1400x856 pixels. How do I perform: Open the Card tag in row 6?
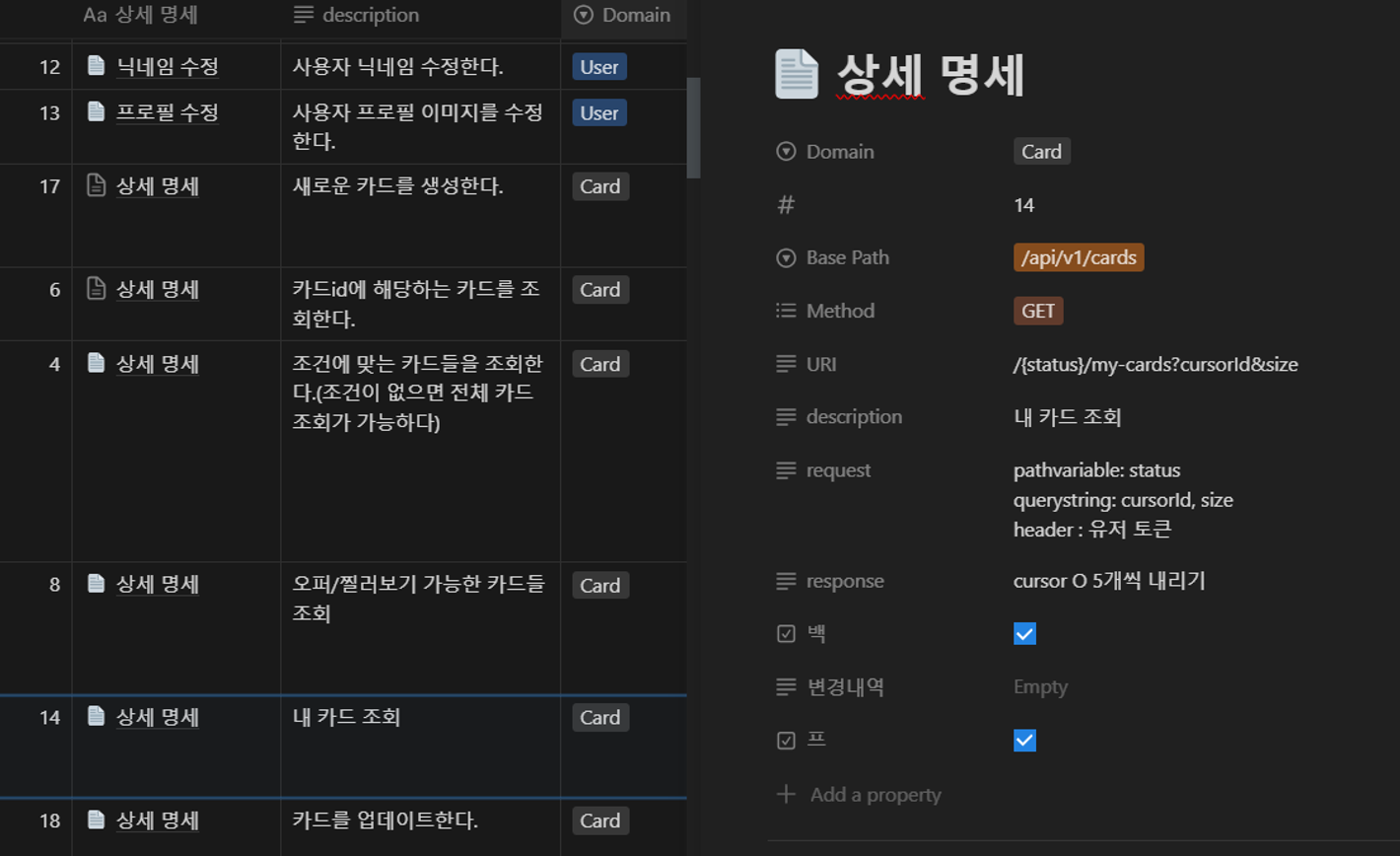[x=600, y=290]
